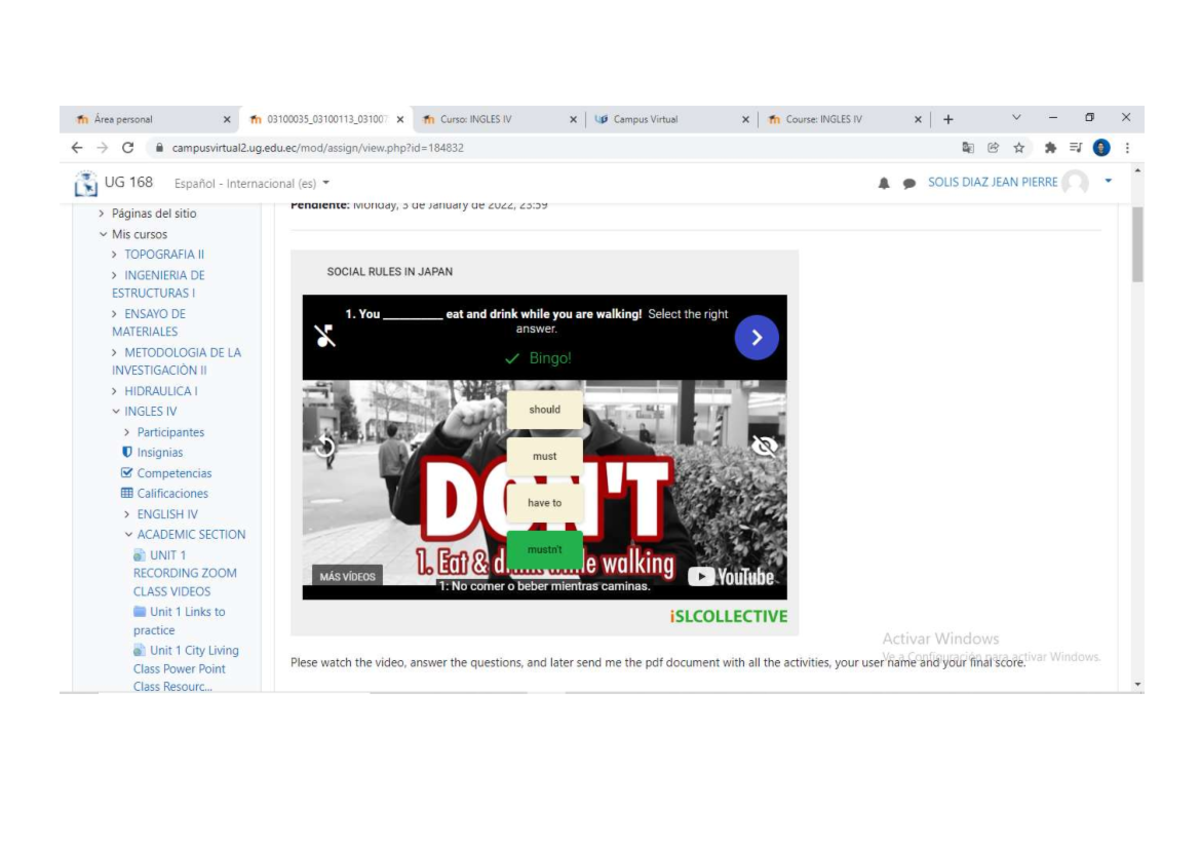The image size is (1200, 849).
Task: Expand the TOPOGRAFIA II course item
Action: 115,255
